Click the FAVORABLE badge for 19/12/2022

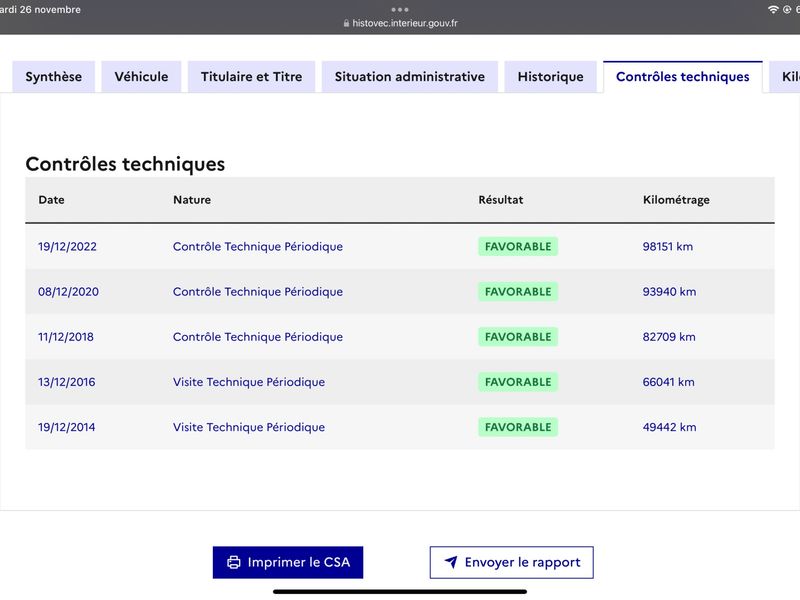(x=518, y=246)
